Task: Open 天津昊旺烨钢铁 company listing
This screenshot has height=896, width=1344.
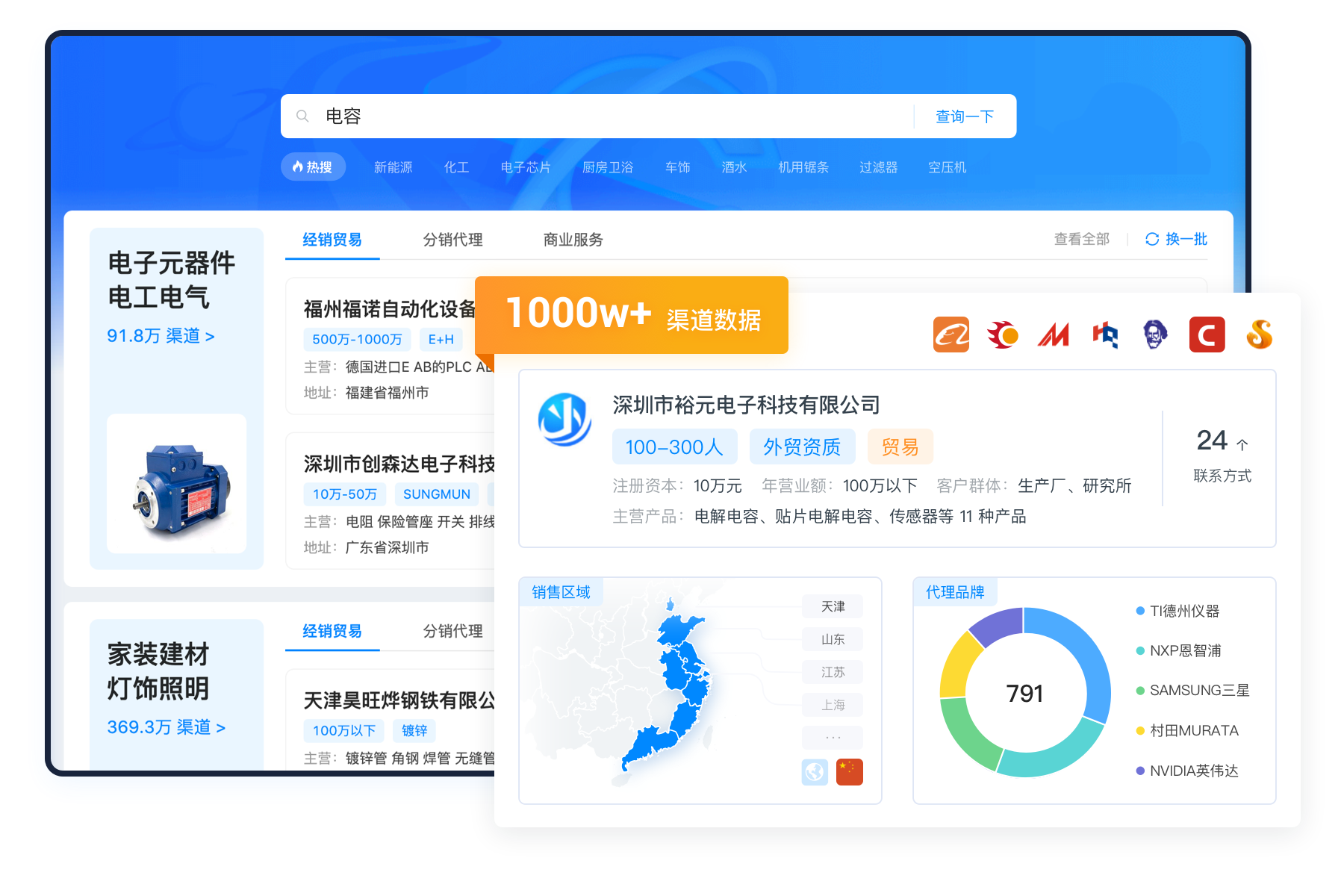Action: pyautogui.click(x=399, y=700)
